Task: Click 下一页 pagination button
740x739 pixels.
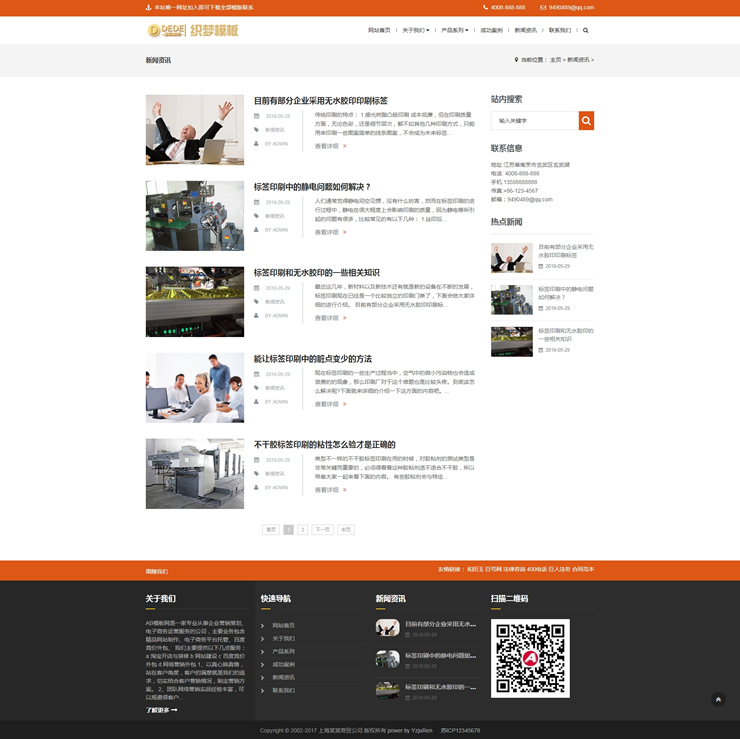Action: click(322, 530)
